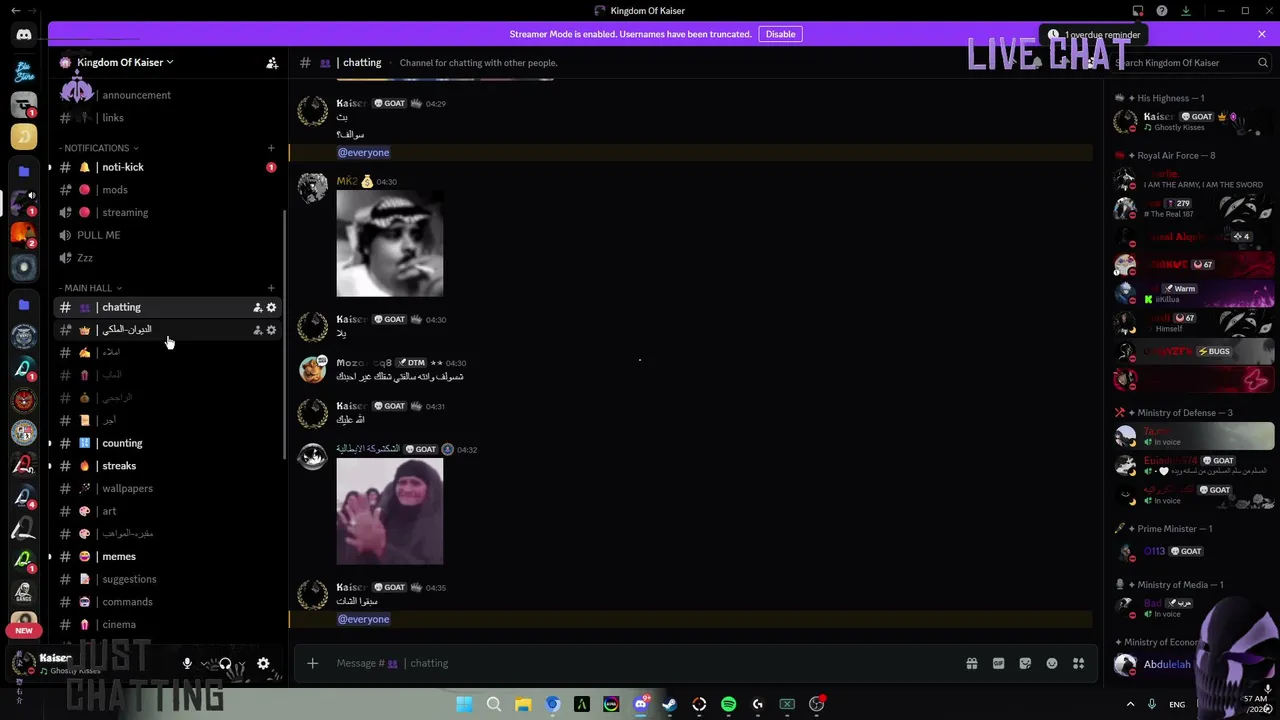Add a channel to NOTIFICATIONS category
1280x720 pixels.
click(271, 148)
